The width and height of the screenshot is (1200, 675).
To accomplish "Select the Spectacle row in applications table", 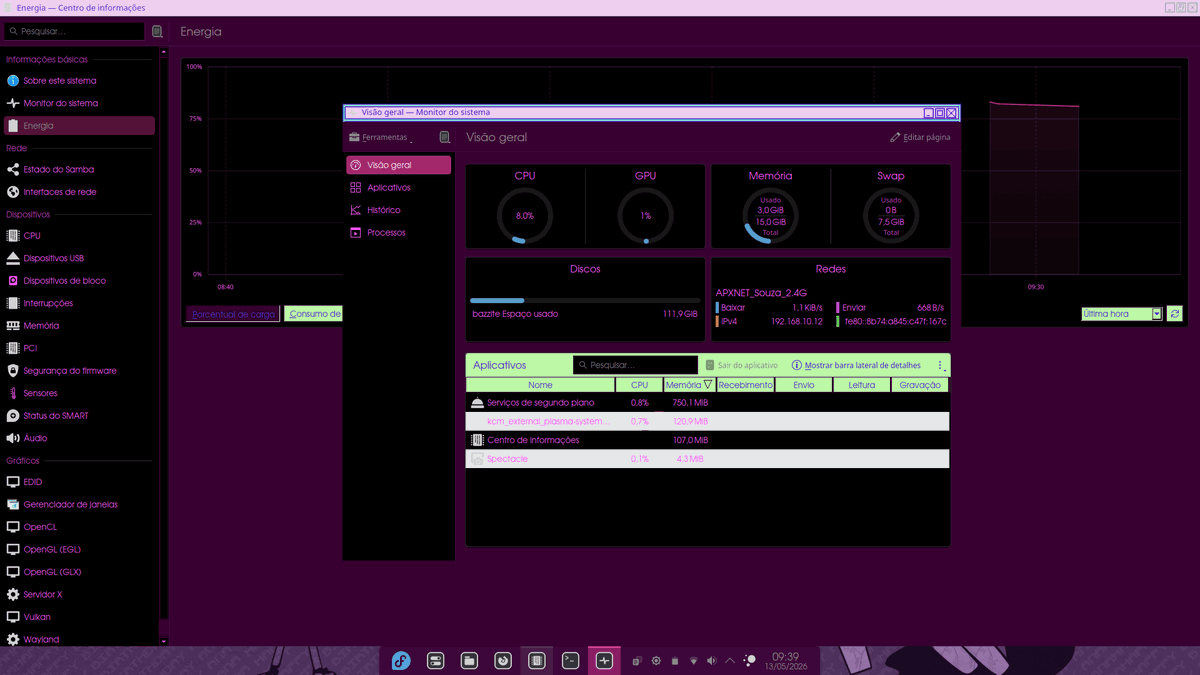I will point(707,459).
